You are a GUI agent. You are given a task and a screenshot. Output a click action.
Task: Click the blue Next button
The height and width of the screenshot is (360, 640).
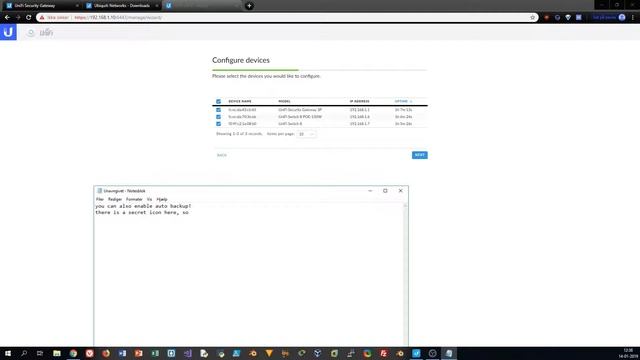[420, 155]
